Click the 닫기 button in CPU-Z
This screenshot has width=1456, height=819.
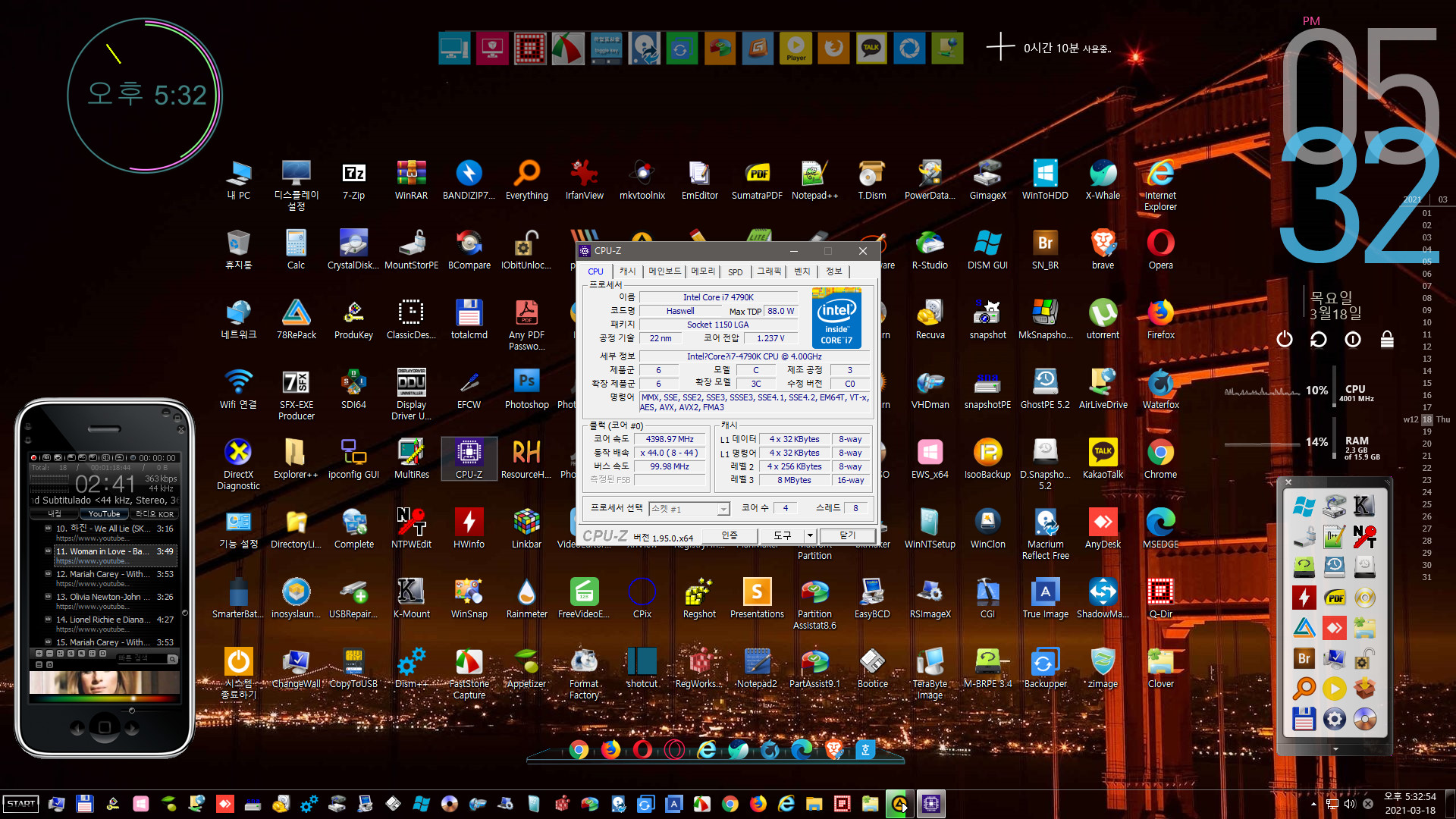point(847,535)
